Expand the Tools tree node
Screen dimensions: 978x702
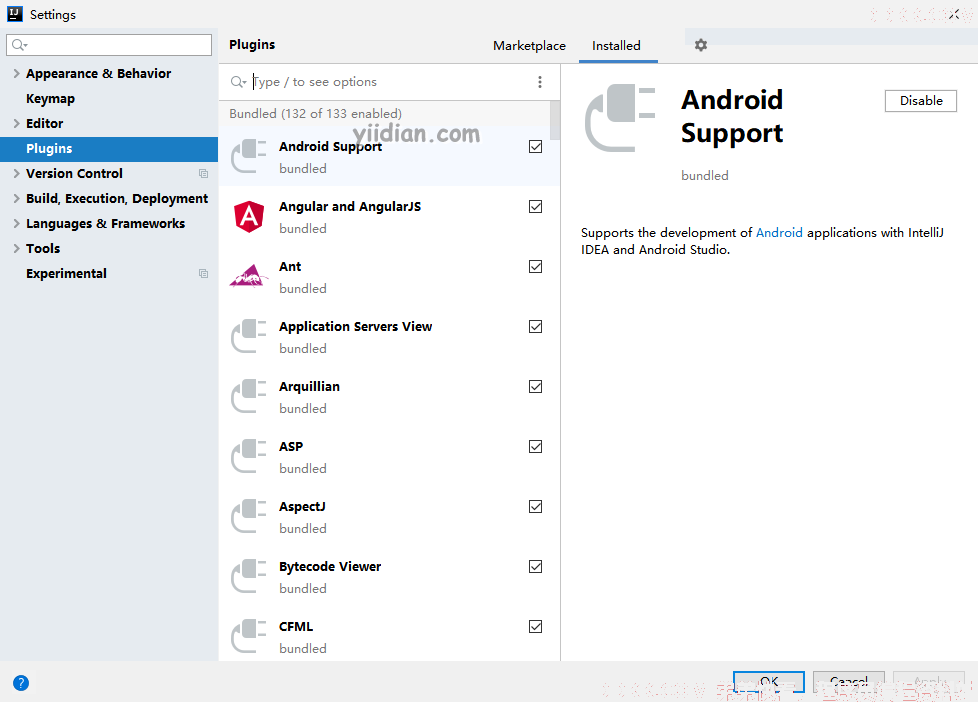click(x=16, y=248)
